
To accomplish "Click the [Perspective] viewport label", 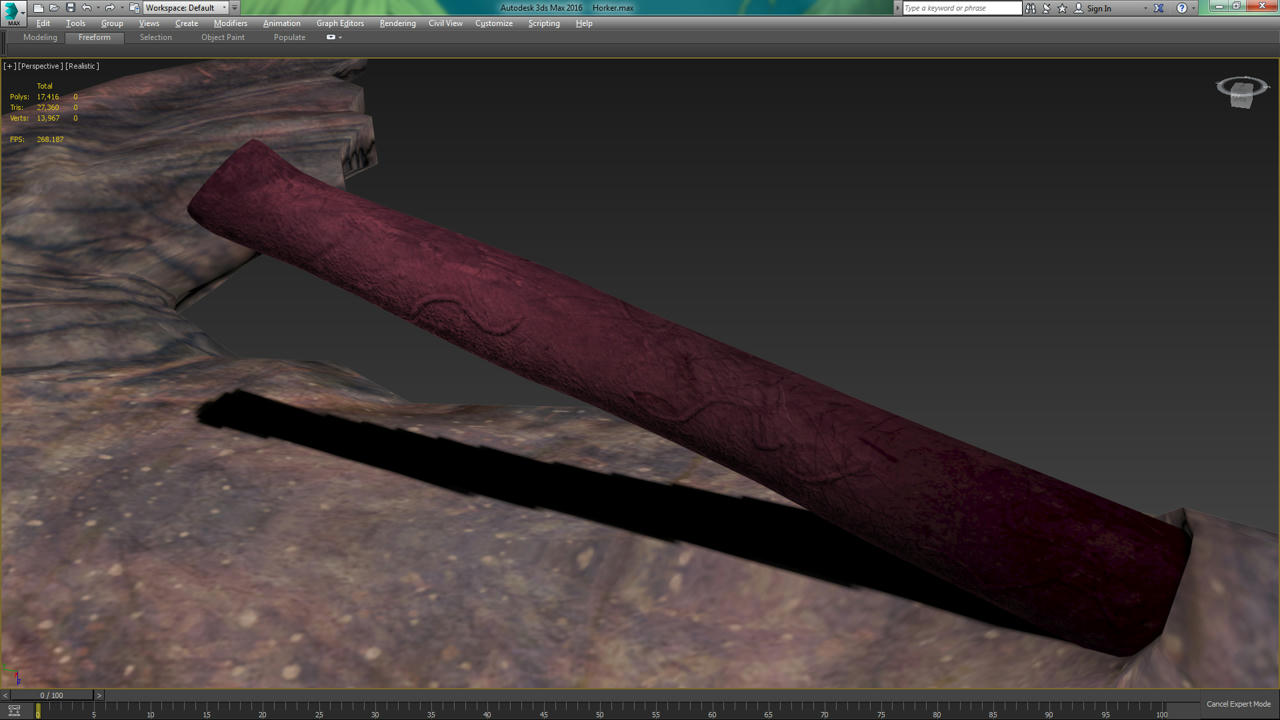I will tap(41, 66).
